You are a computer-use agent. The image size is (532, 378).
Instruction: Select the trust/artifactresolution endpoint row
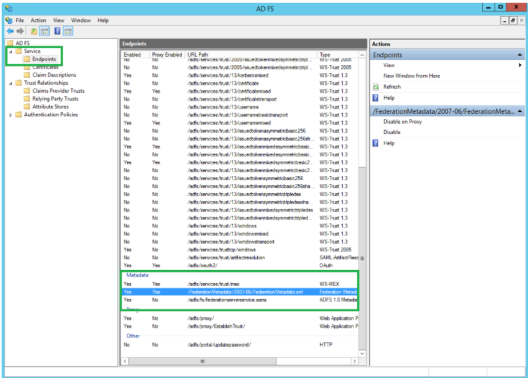(x=240, y=258)
